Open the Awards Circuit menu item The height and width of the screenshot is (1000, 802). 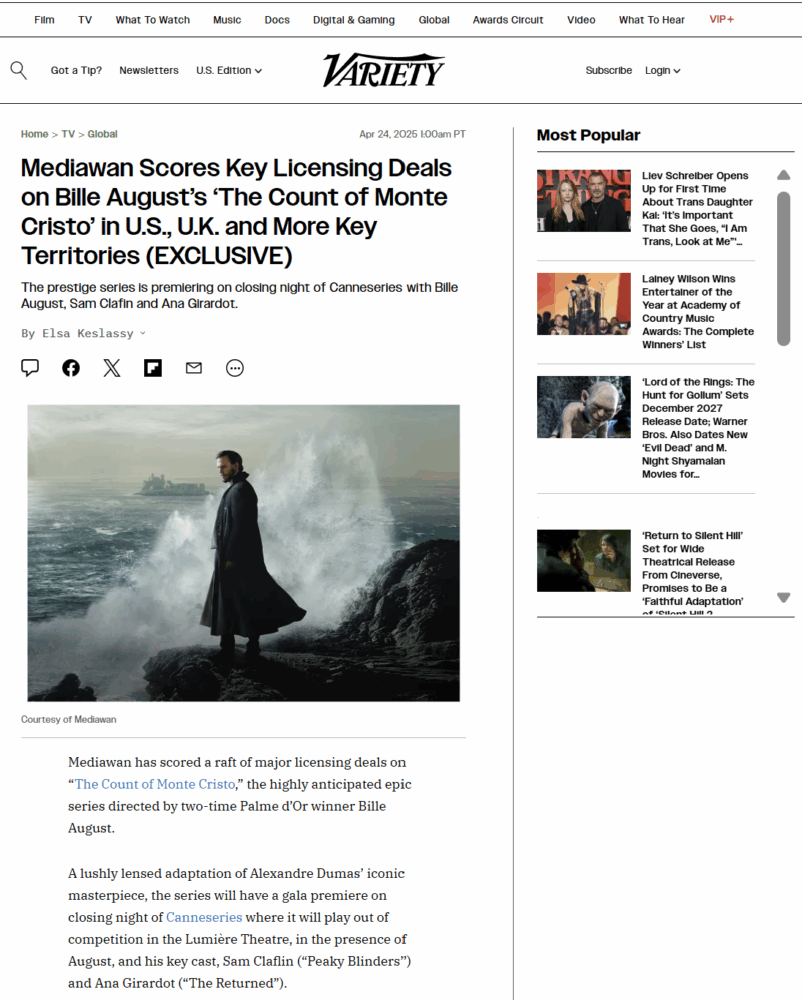[508, 20]
